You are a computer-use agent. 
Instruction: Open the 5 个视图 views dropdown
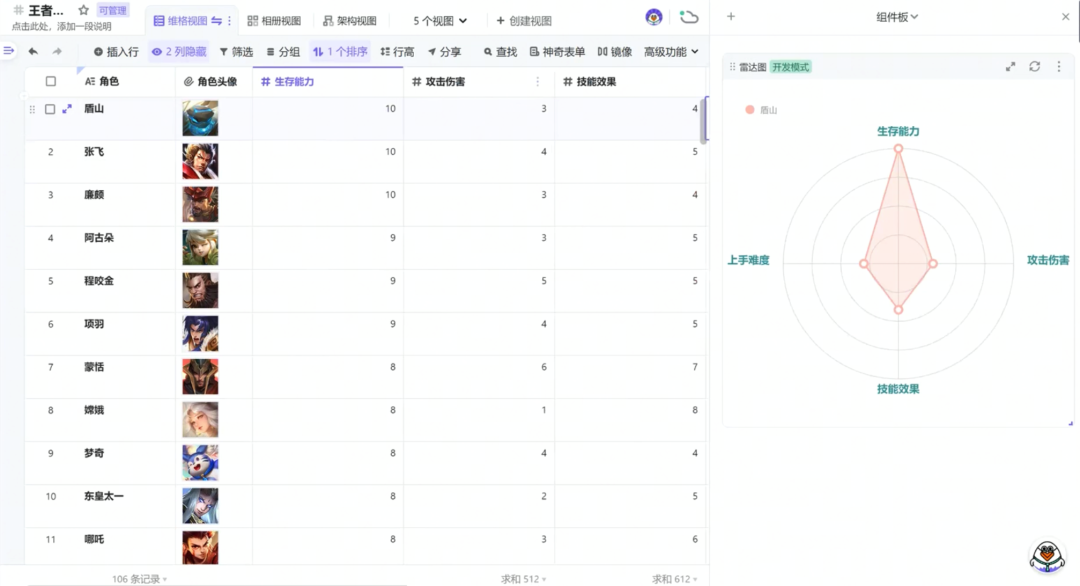click(438, 19)
